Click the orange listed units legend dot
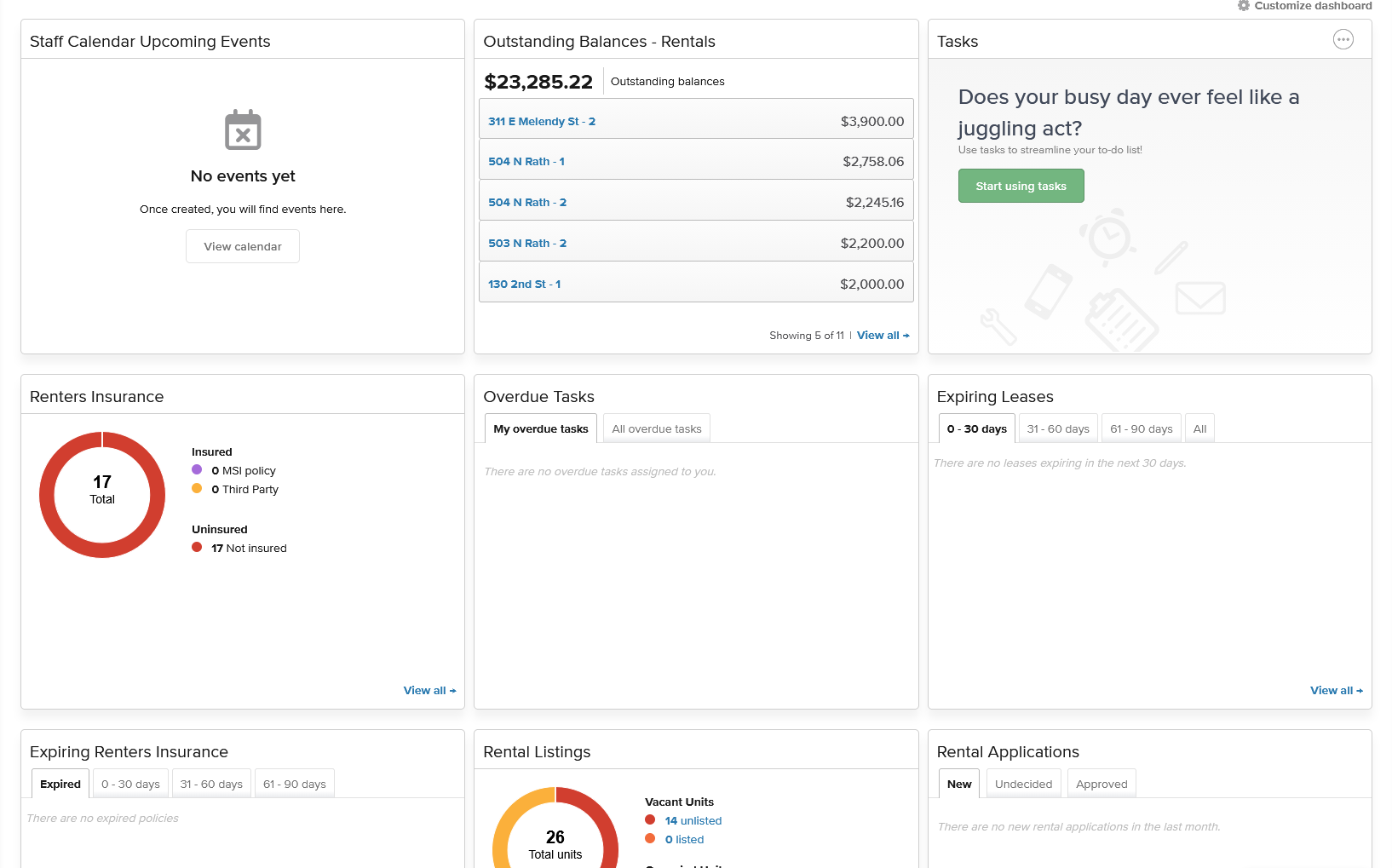Screen dimensions: 1392x868 650,838
